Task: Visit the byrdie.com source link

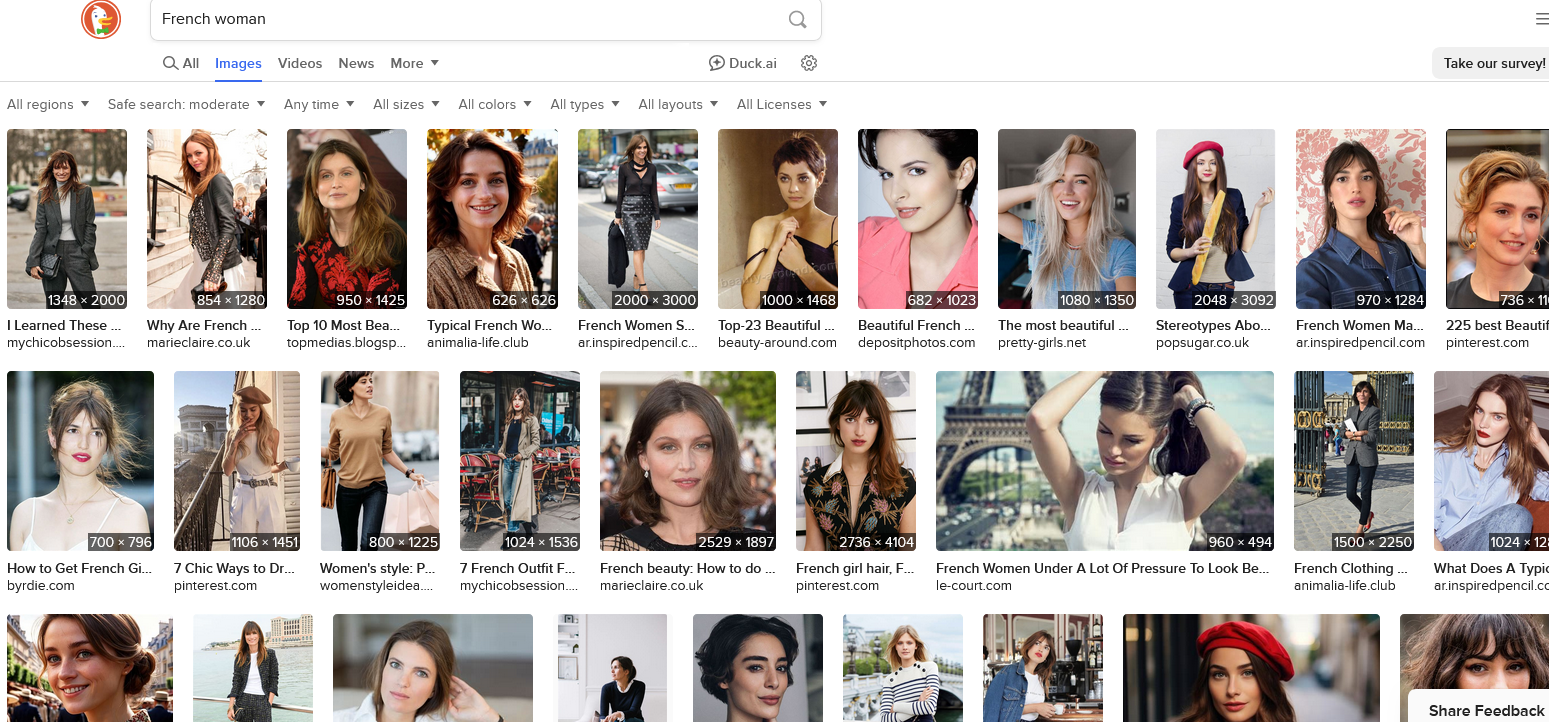Action: [x=41, y=586]
